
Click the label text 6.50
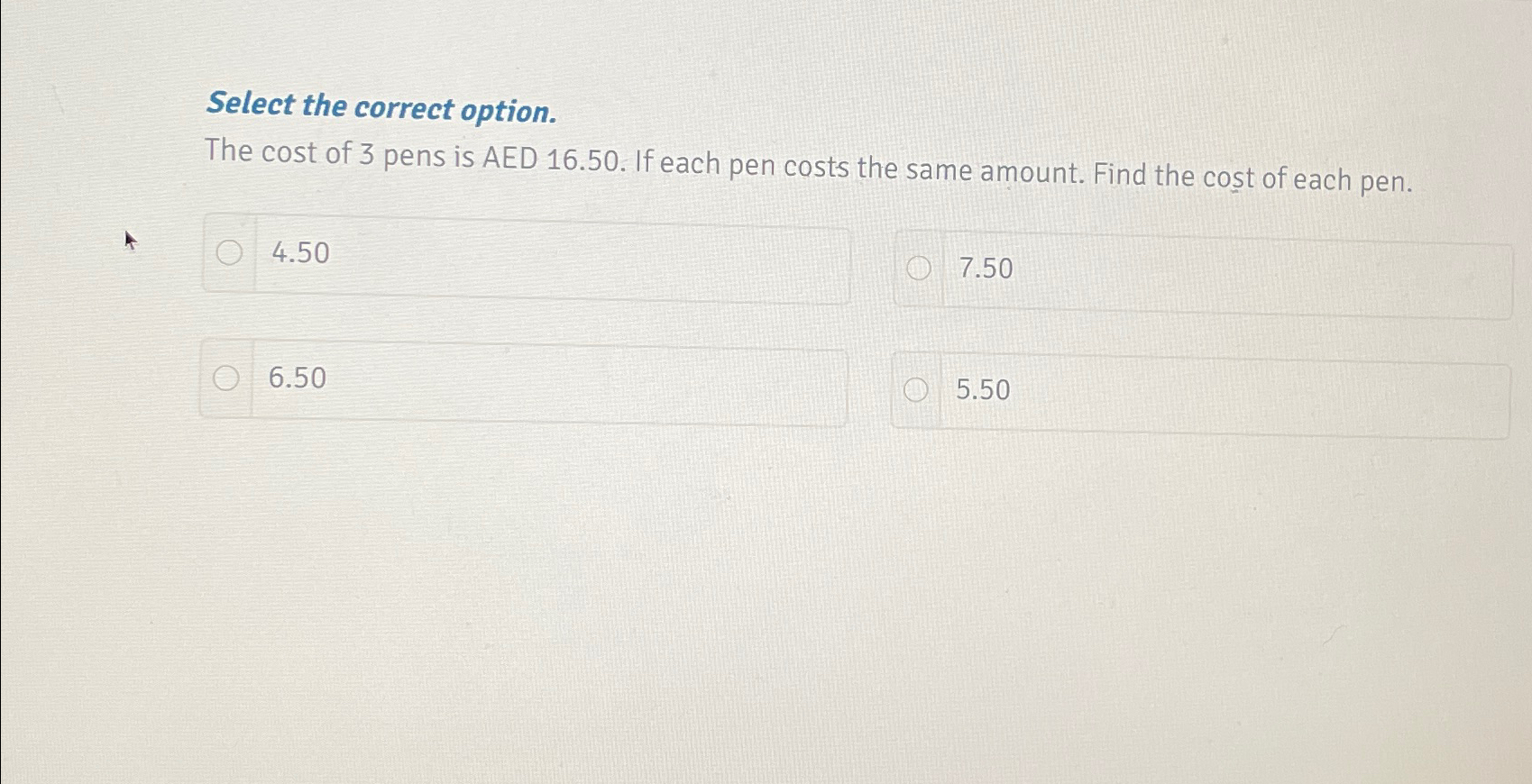296,379
